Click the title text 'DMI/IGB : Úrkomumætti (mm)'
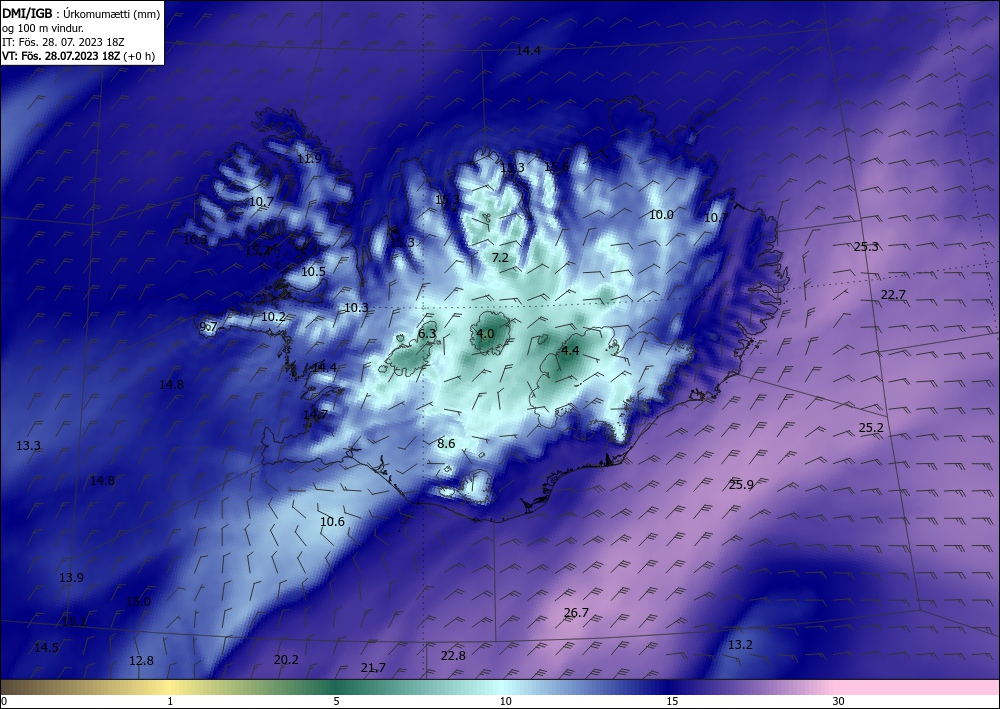 81,13
